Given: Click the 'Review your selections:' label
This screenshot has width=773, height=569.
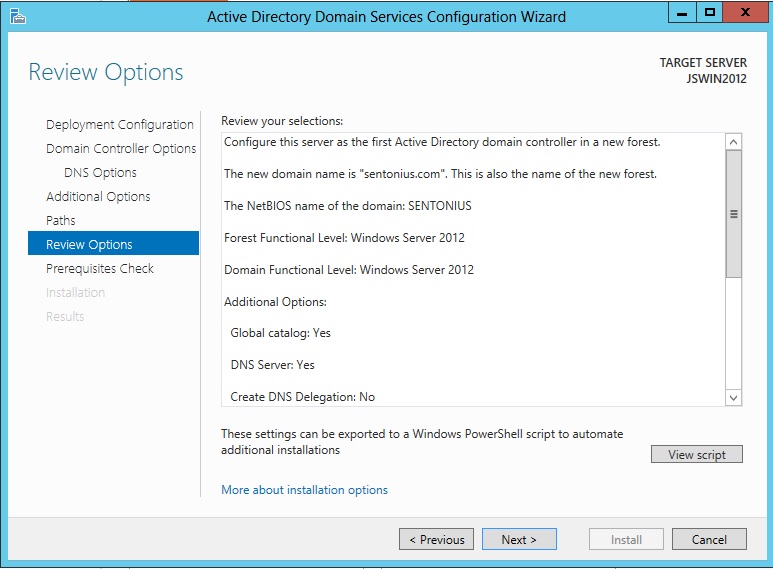Looking at the screenshot, I should 282,121.
